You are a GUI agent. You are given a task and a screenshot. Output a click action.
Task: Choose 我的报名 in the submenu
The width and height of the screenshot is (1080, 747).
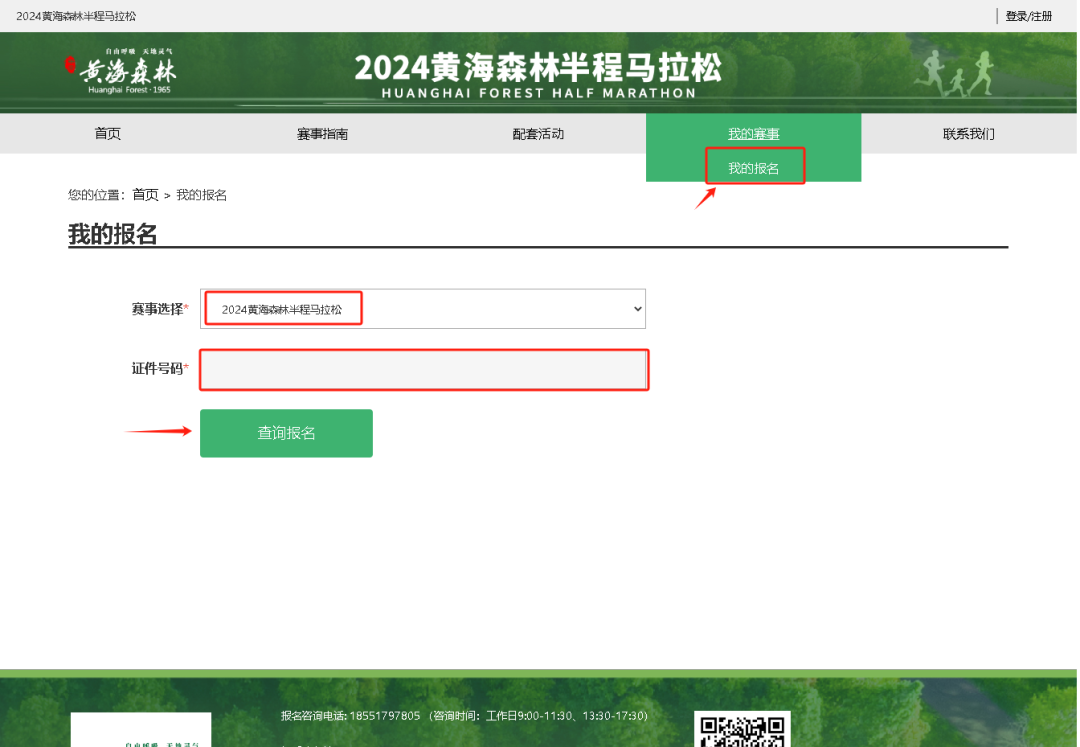point(754,168)
